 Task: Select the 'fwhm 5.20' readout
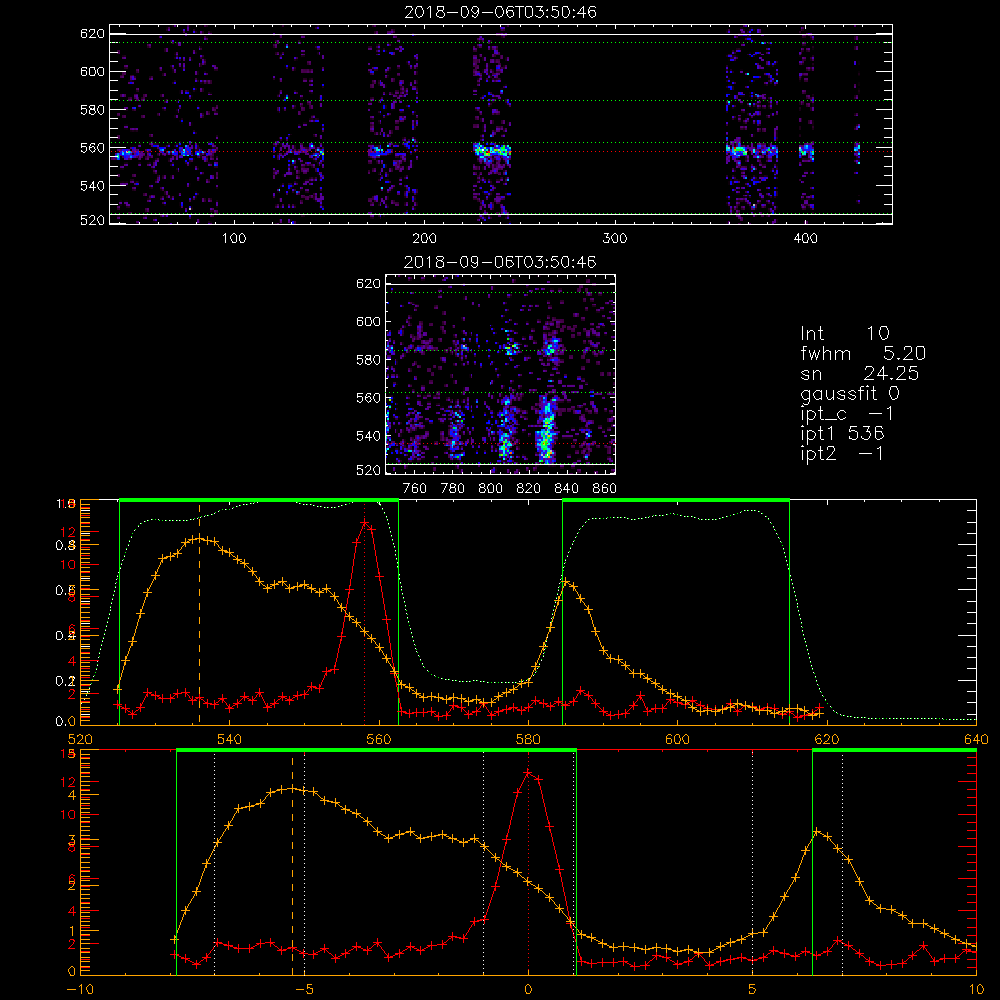863,353
